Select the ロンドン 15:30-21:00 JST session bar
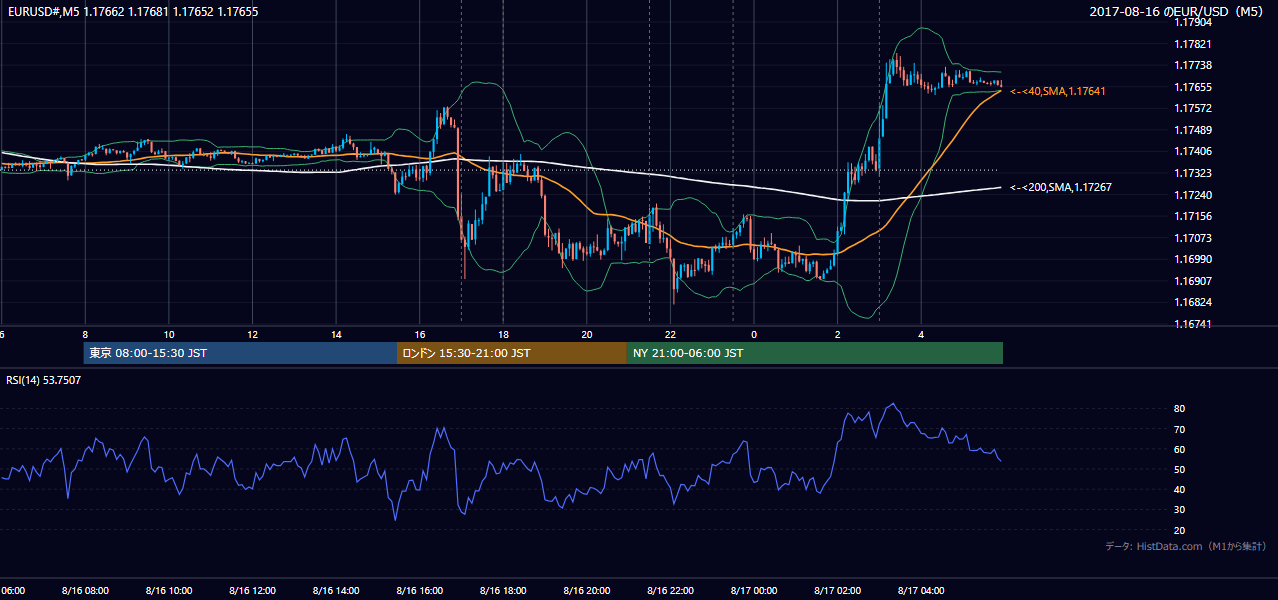 pyautogui.click(x=512, y=353)
